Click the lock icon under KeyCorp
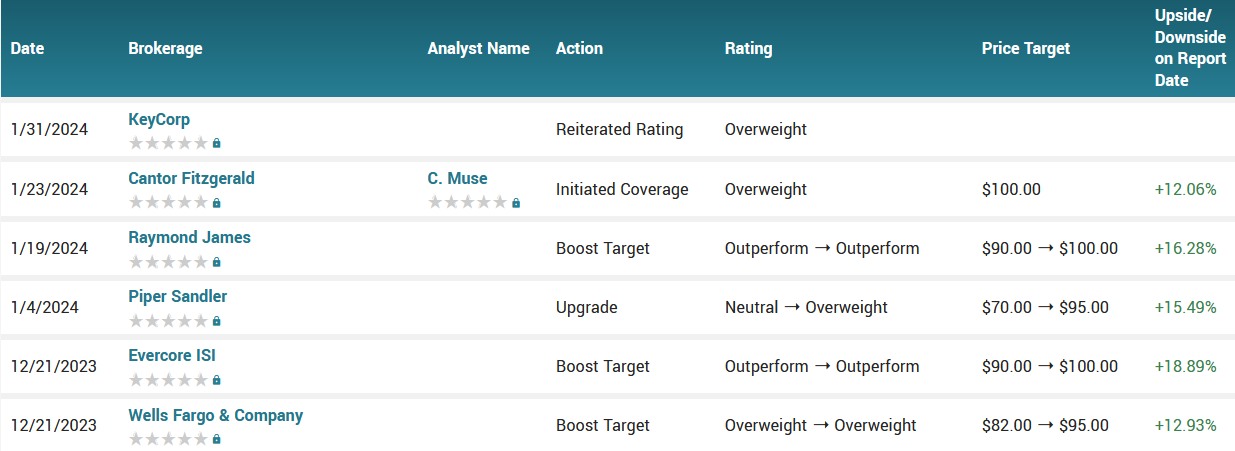 pos(216,144)
